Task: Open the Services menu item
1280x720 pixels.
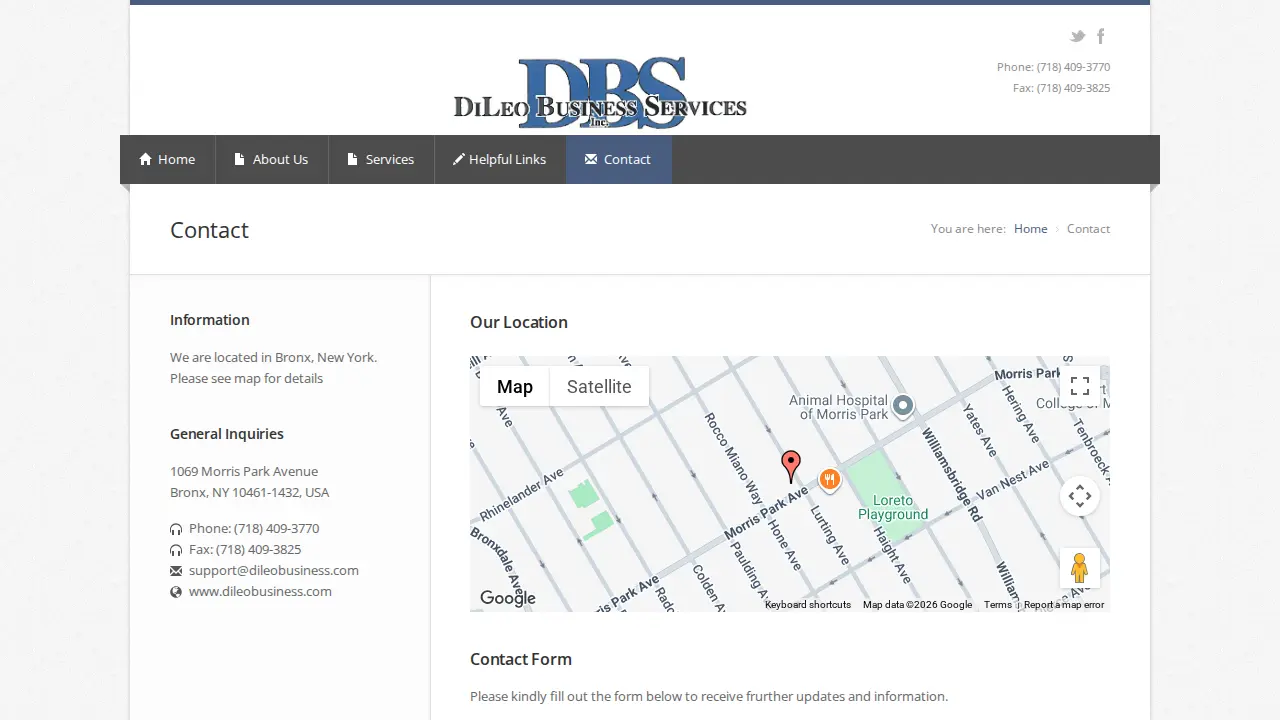Action: pos(381,159)
